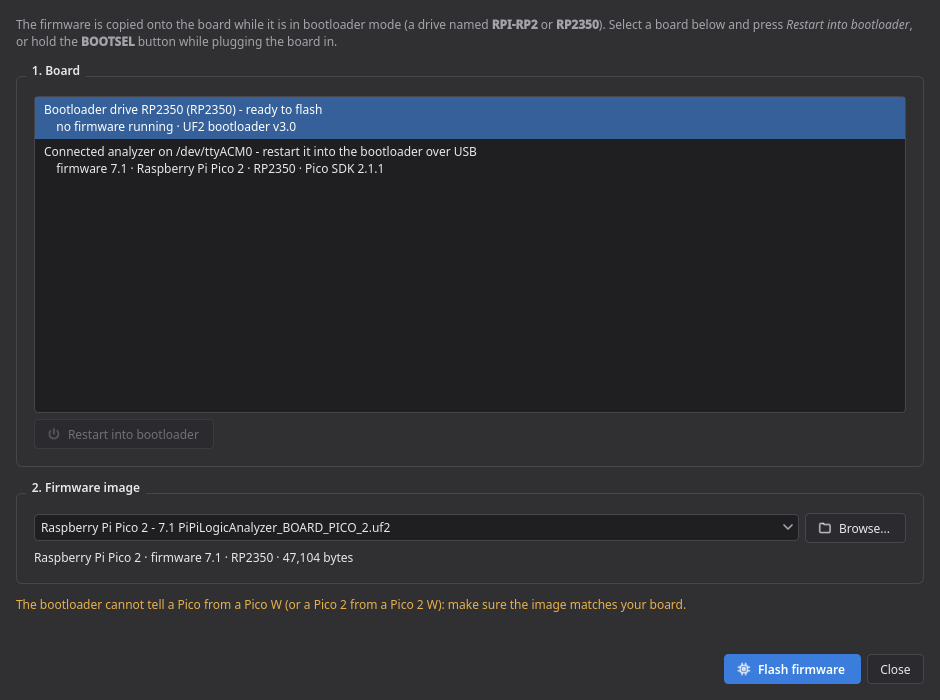This screenshot has width=940, height=700.
Task: Click the firmware dropdown chevron arrow
Action: point(787,527)
